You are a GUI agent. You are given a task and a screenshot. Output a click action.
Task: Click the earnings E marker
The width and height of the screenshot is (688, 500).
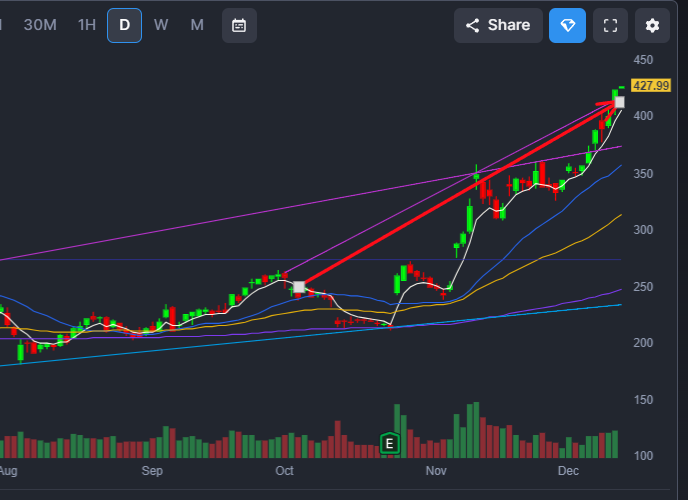pos(390,444)
